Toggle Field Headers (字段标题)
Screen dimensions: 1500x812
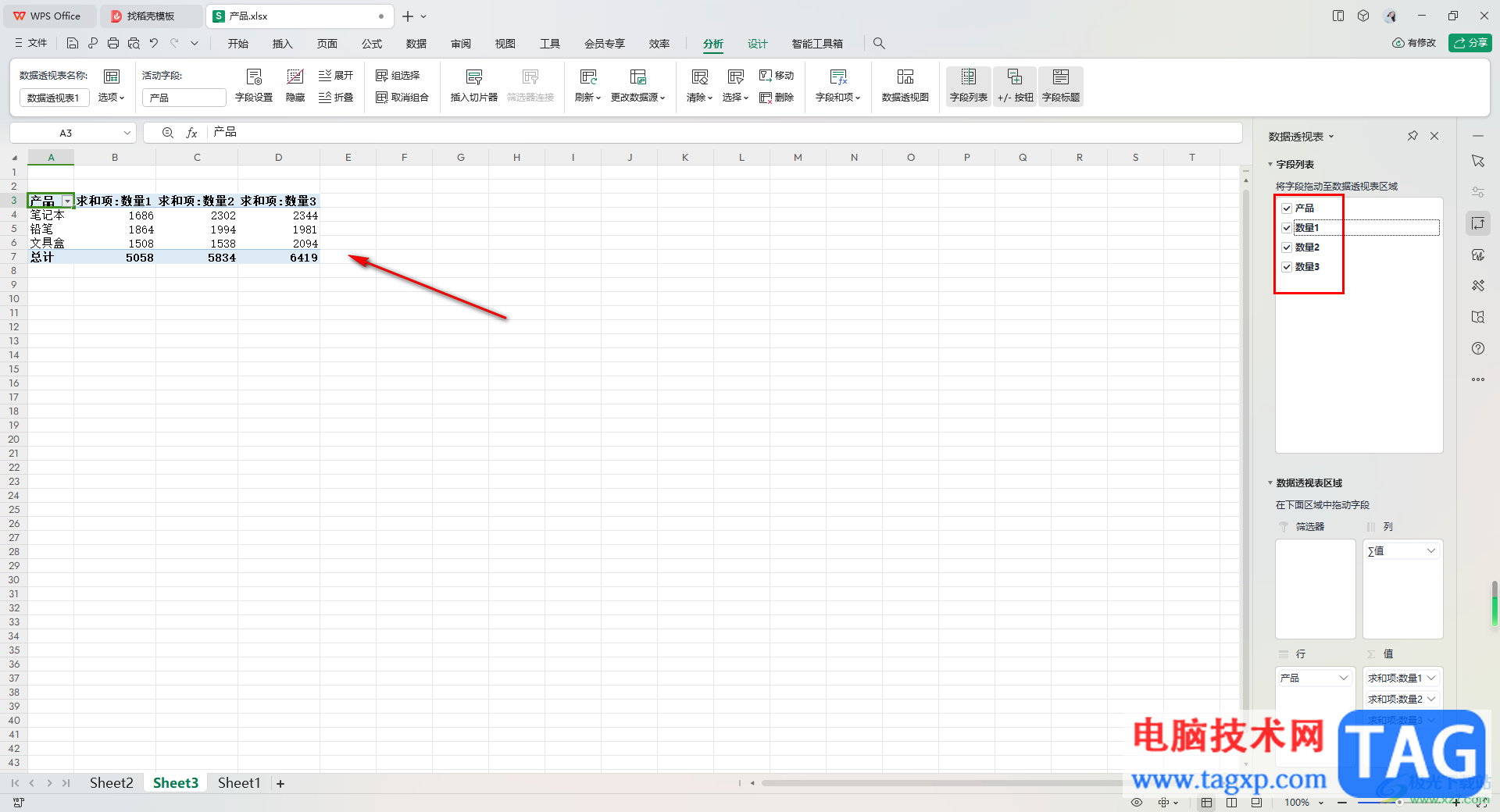click(x=1061, y=86)
